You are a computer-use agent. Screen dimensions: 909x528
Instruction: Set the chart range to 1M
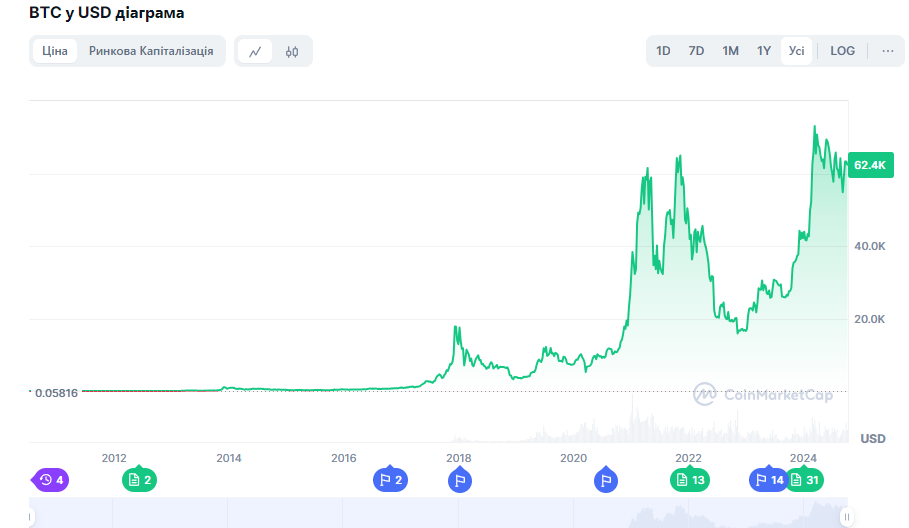click(x=730, y=51)
